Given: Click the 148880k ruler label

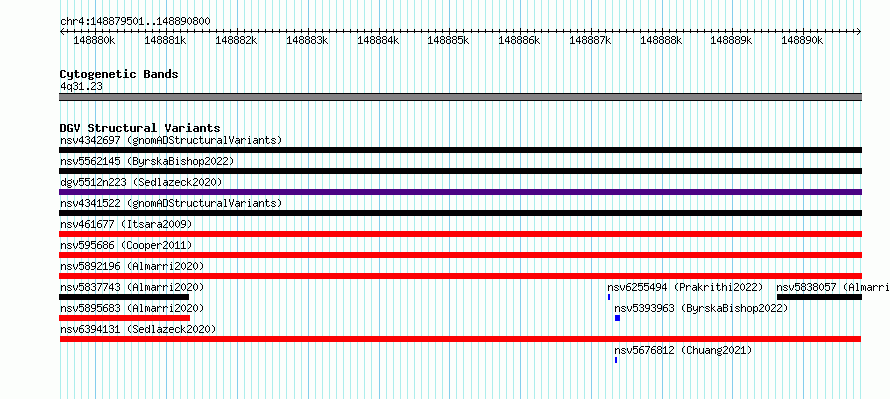Looking at the screenshot, I should coord(95,40).
